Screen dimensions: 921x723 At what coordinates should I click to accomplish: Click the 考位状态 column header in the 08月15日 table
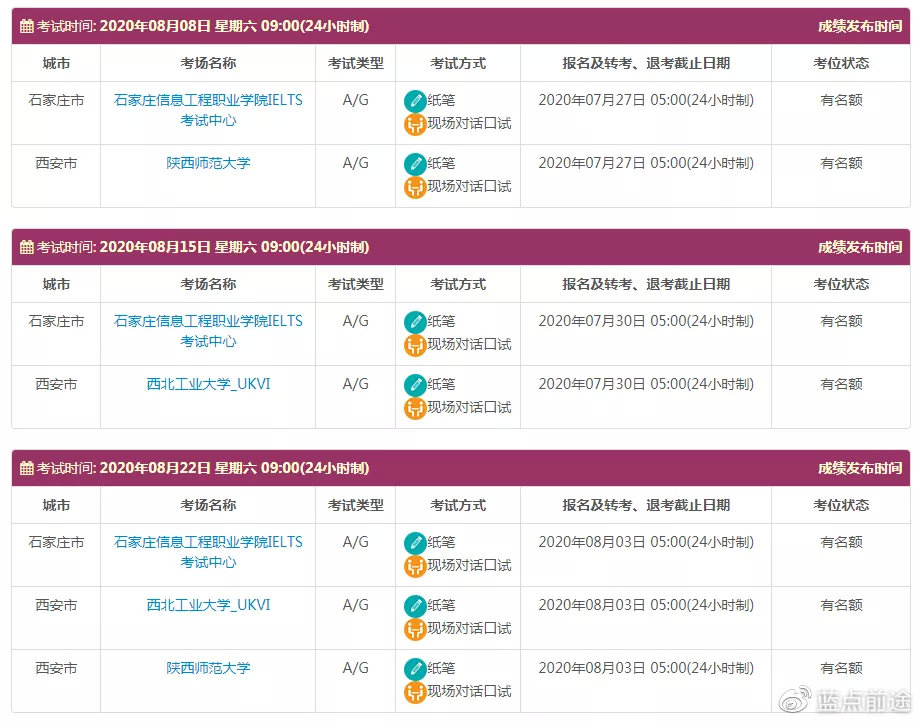841,284
